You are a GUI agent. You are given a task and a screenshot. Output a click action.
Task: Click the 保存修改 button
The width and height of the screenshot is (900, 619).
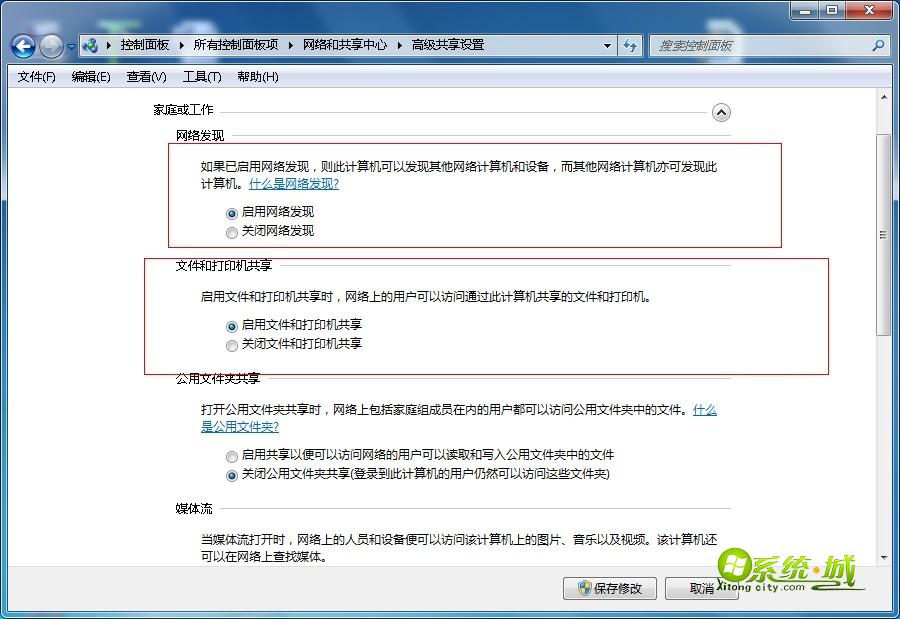609,588
